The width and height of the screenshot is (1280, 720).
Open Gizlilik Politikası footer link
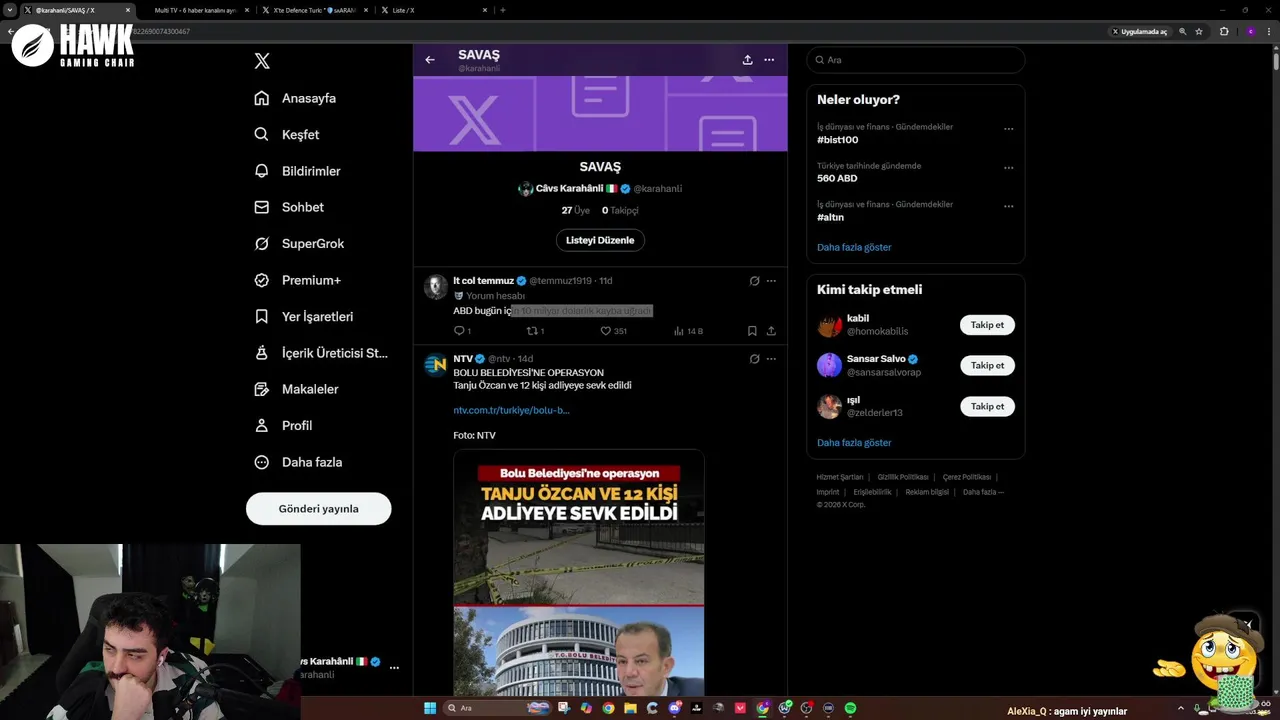[903, 477]
